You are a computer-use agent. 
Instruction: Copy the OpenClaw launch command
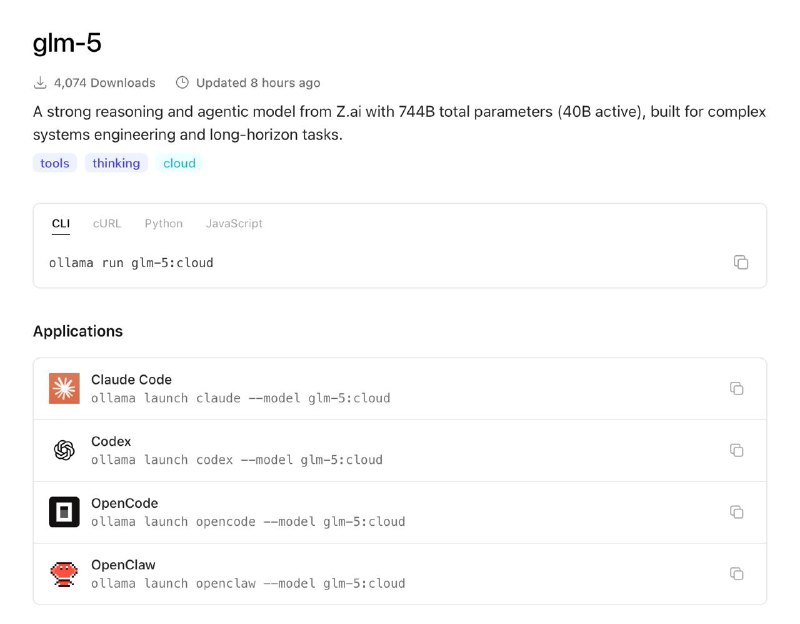(x=737, y=574)
